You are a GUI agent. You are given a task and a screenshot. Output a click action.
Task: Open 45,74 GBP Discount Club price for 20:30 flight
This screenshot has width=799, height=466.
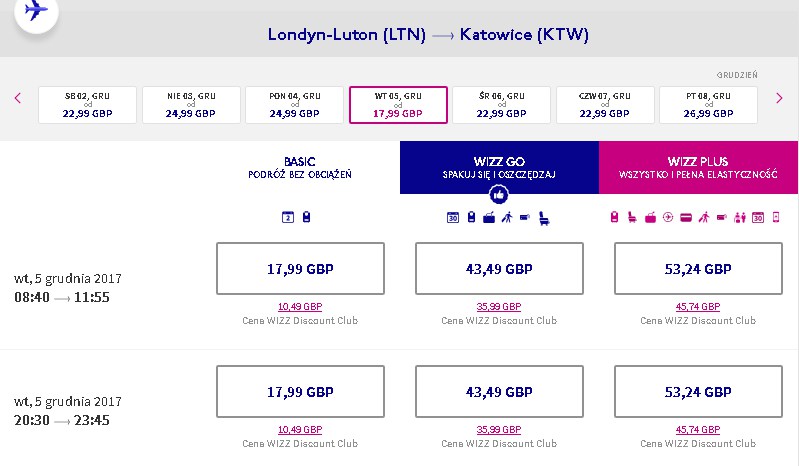[698, 430]
